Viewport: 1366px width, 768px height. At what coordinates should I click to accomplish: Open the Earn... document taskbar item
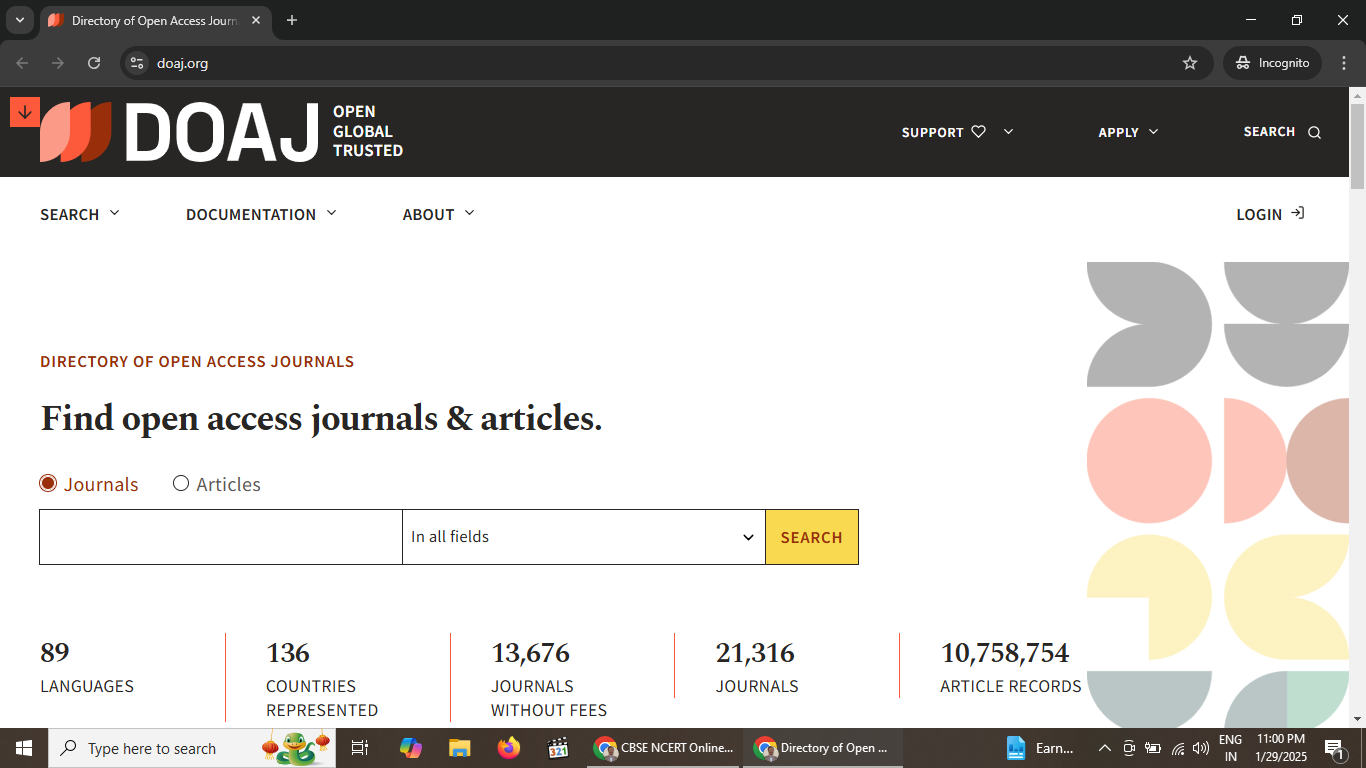(x=1040, y=748)
